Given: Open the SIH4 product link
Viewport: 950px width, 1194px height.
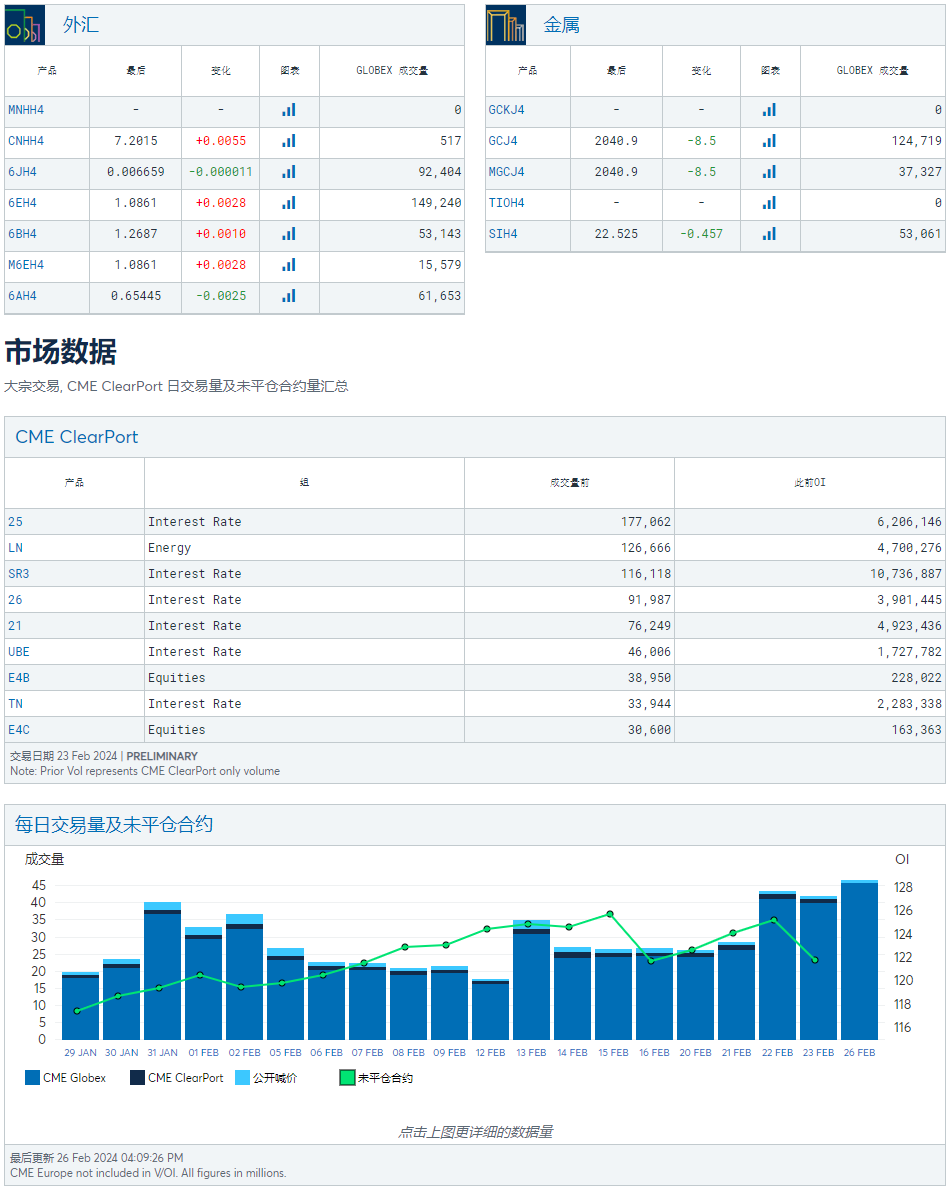Looking at the screenshot, I should click(x=503, y=234).
